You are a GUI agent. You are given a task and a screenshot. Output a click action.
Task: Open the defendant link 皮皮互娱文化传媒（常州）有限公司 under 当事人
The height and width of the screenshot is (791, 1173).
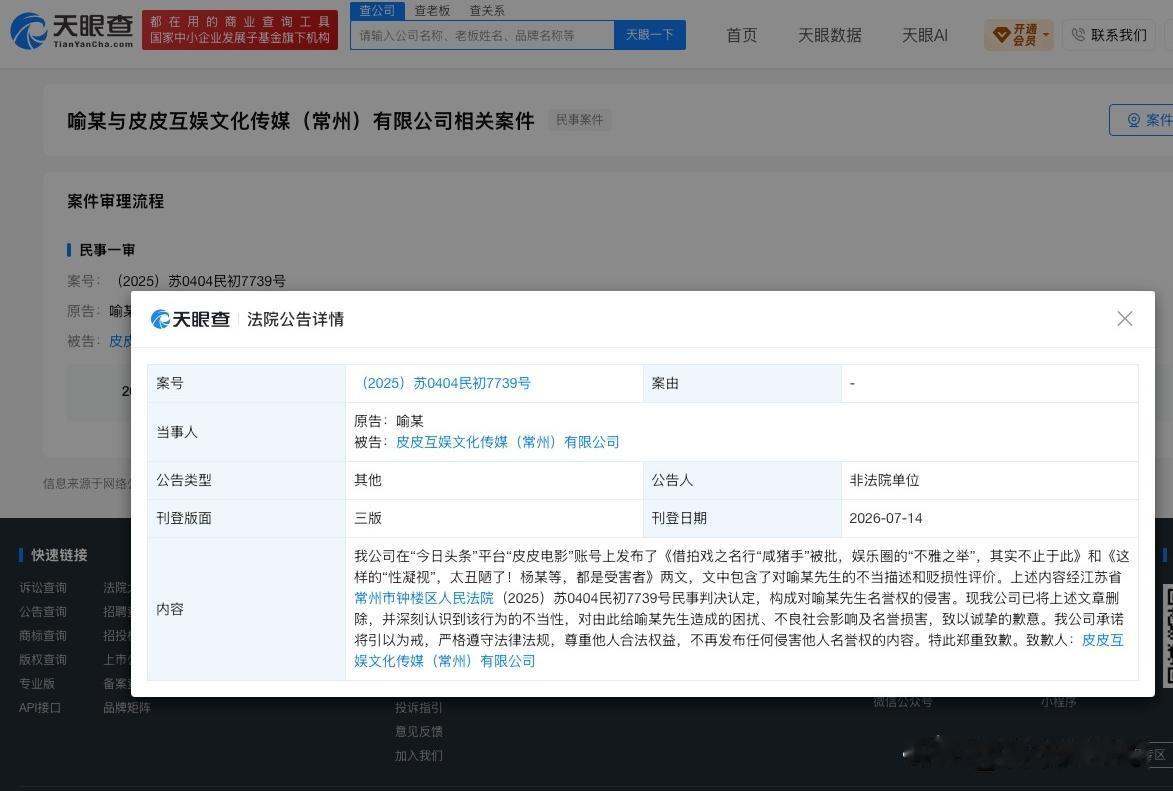507,442
